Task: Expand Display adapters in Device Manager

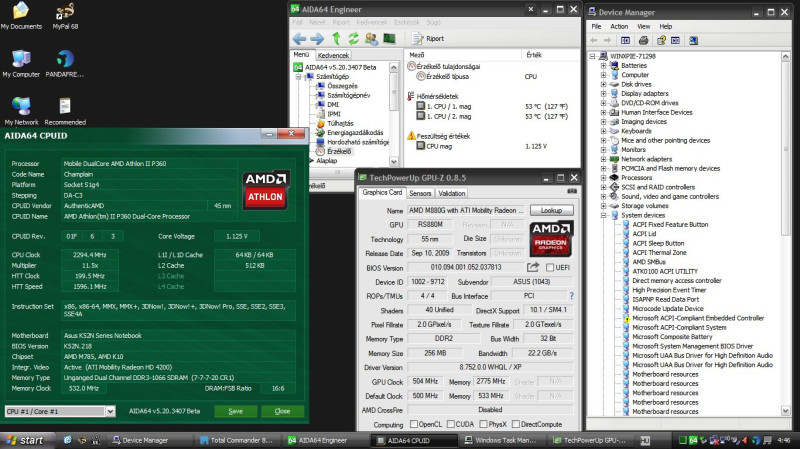Action: [603, 93]
